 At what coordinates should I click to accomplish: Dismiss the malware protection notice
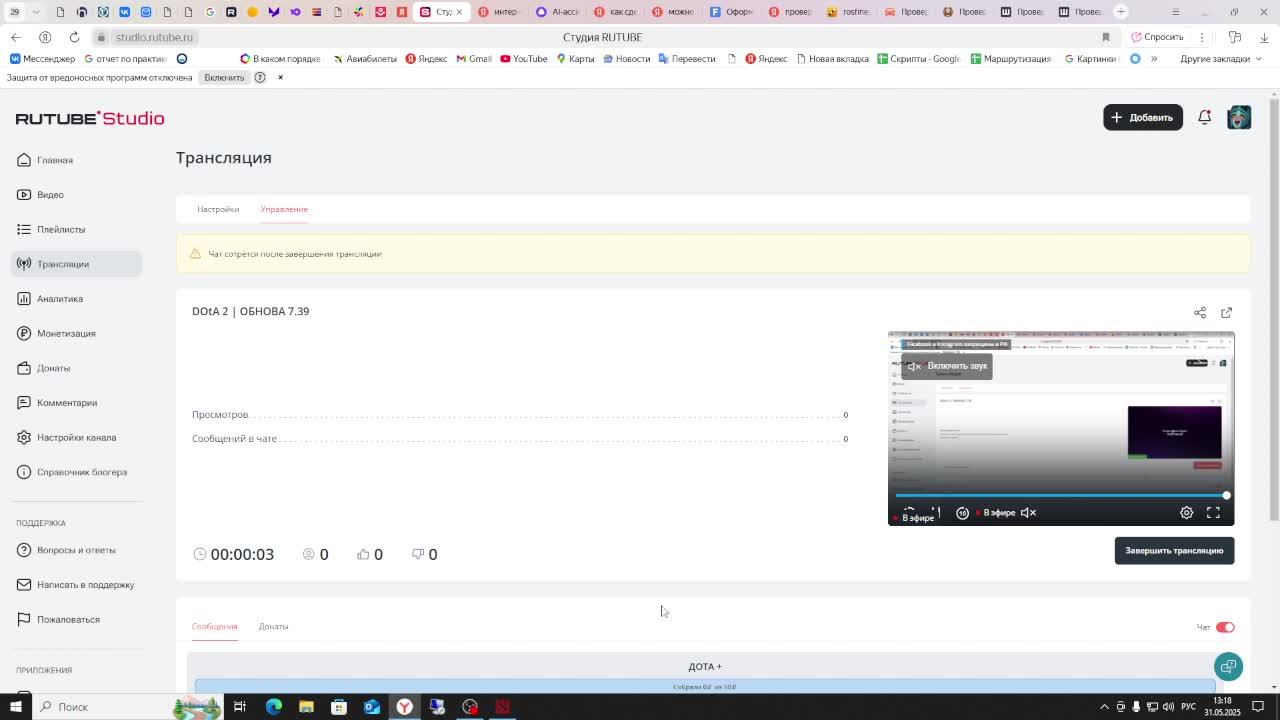280,77
